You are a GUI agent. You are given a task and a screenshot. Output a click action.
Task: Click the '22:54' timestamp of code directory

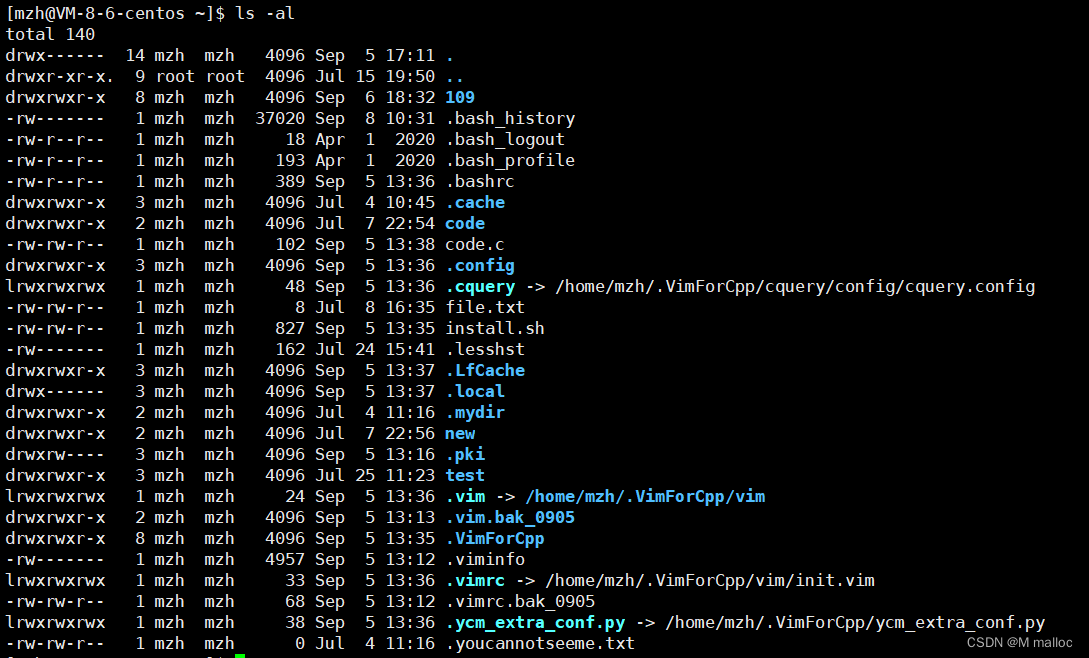[x=410, y=223]
